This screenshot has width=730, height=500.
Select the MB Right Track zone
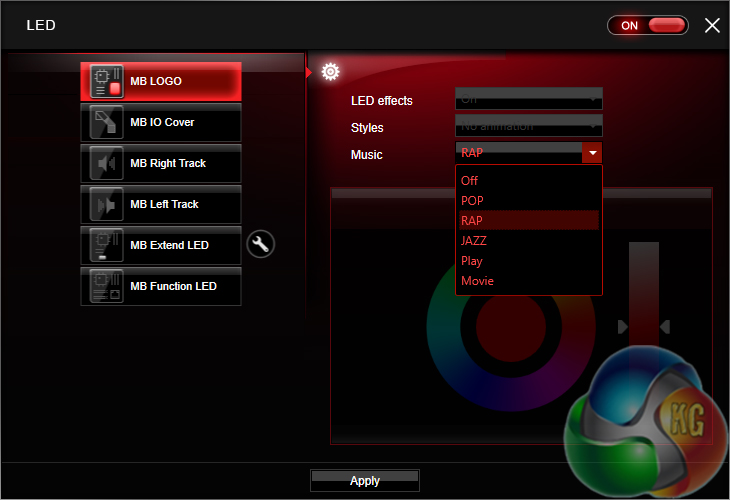point(161,163)
